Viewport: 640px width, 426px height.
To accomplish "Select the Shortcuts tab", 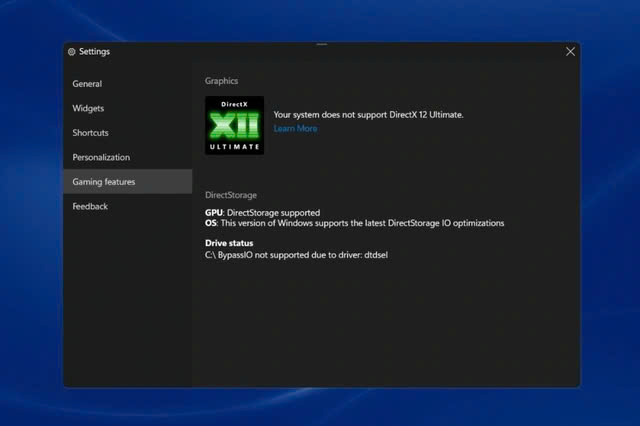I will 90,133.
